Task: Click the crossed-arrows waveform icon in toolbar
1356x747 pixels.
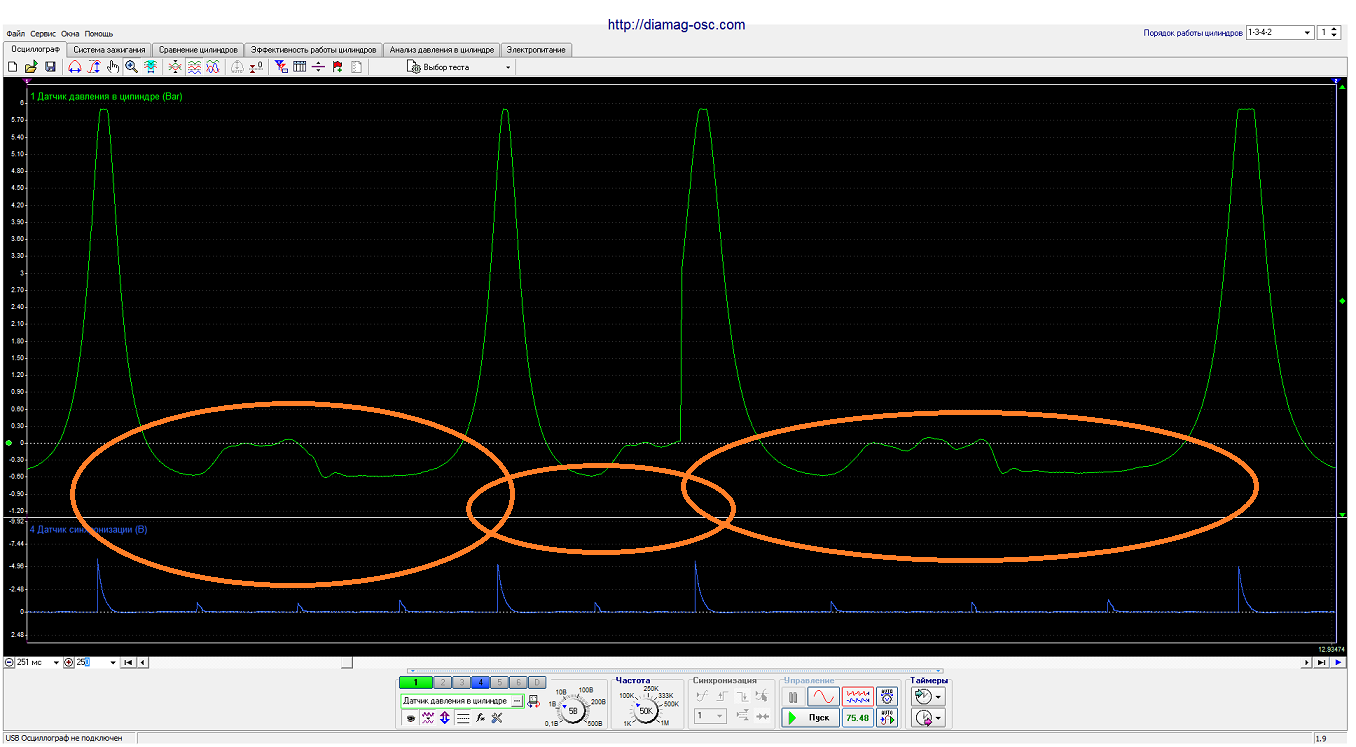Action: point(175,67)
